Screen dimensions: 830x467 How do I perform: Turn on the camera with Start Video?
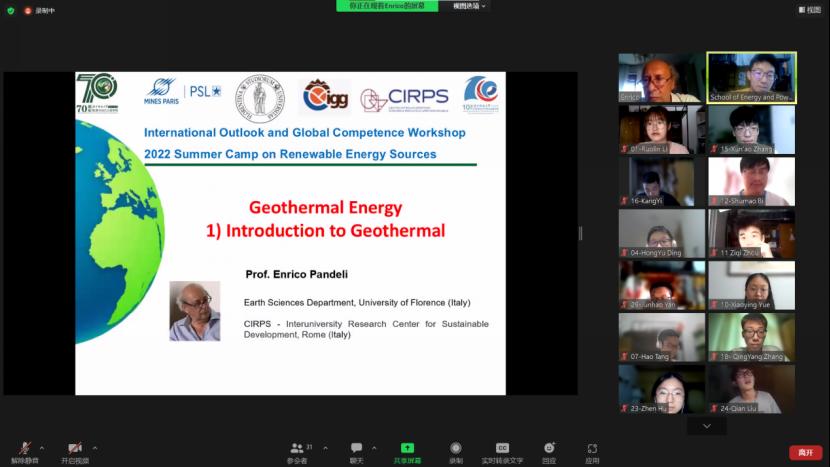point(74,449)
